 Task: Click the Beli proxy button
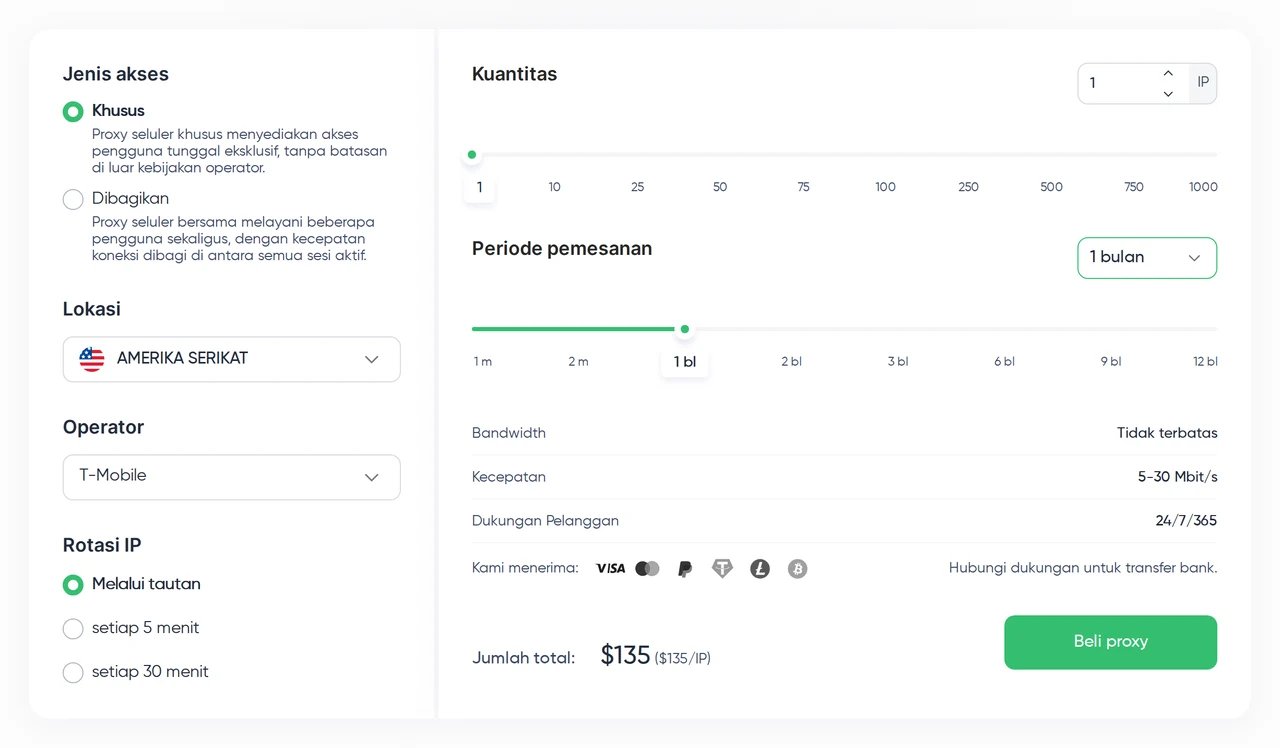(1110, 642)
